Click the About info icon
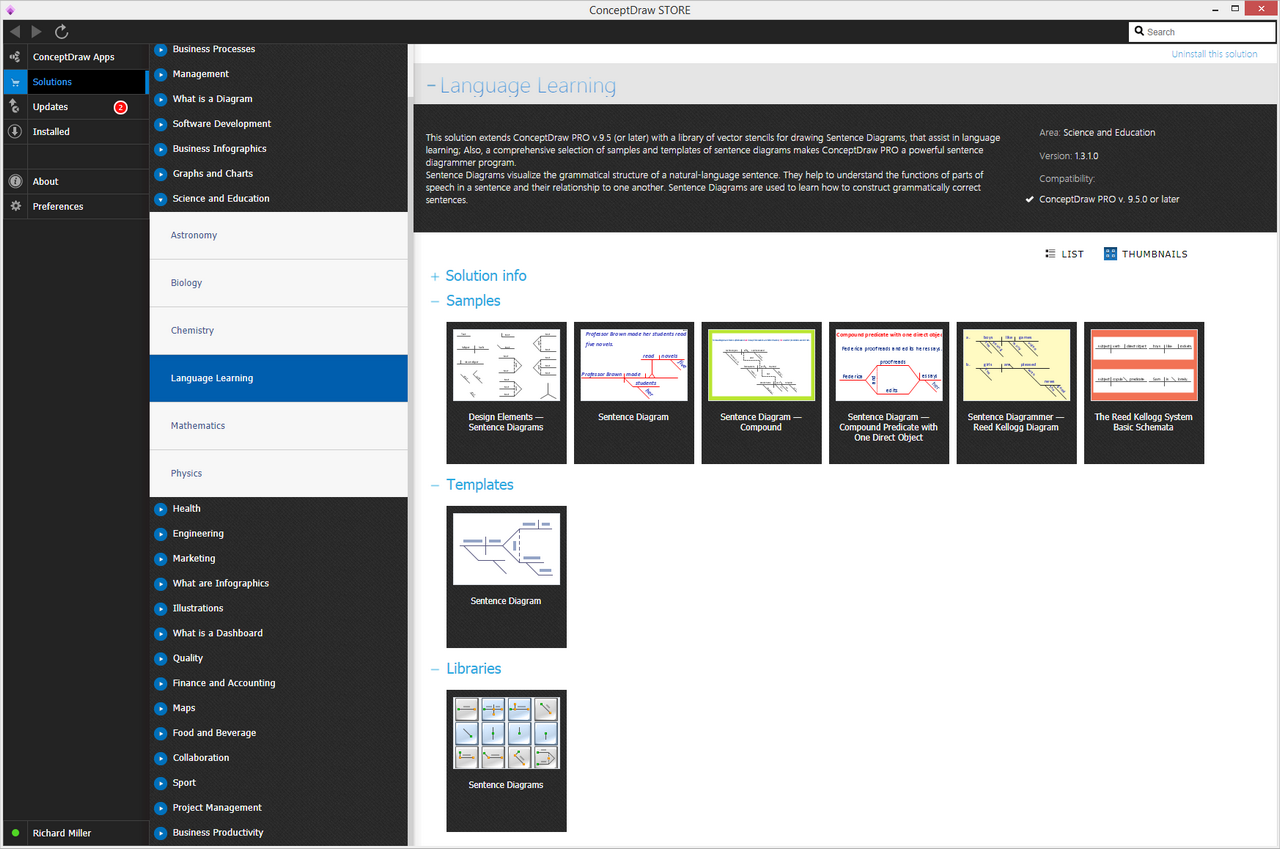Screen dimensions: 1280x849 click(15, 182)
